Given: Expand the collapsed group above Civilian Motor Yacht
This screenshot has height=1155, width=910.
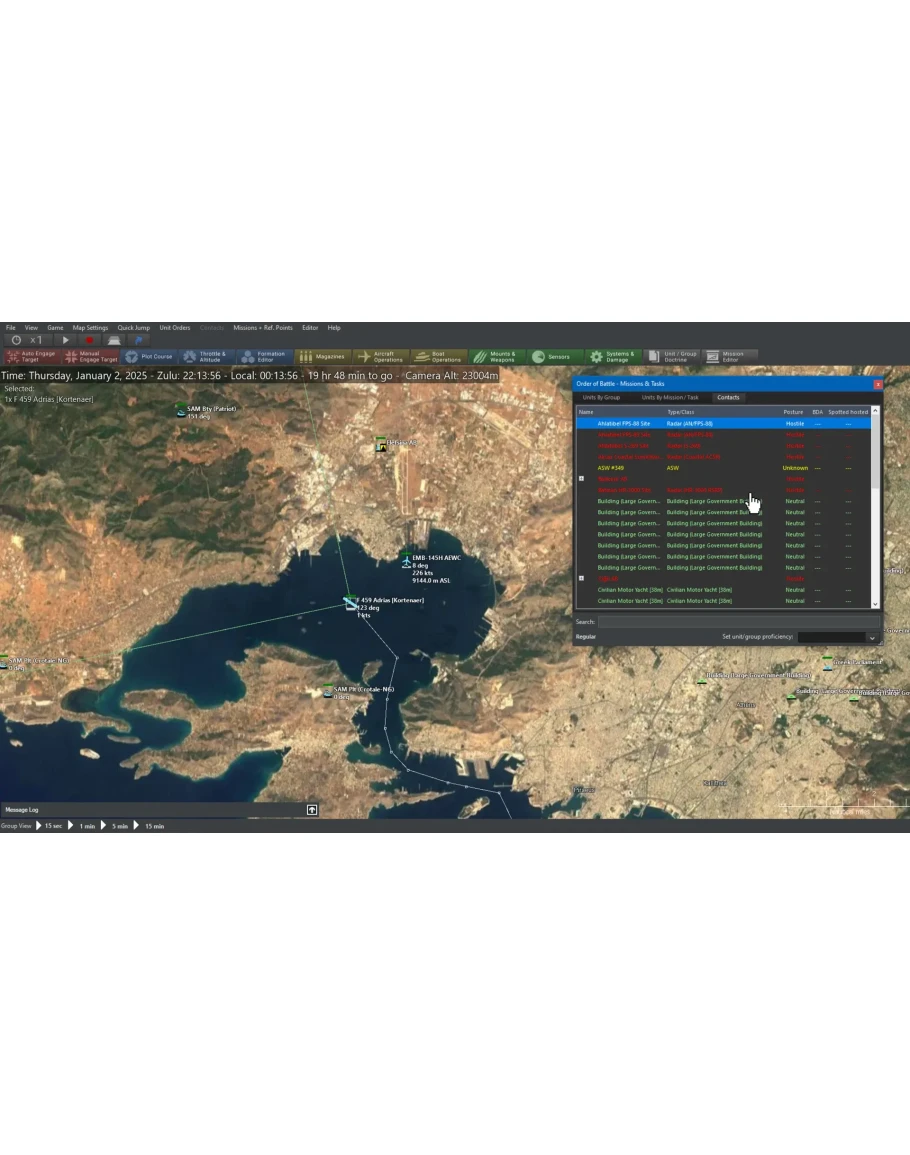Looking at the screenshot, I should 582,579.
